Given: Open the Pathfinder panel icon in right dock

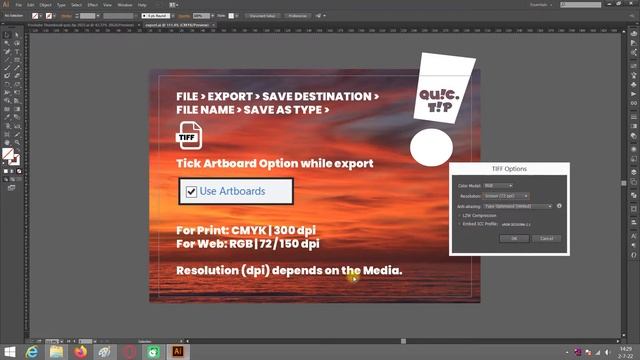Looking at the screenshot, I should tap(633, 196).
